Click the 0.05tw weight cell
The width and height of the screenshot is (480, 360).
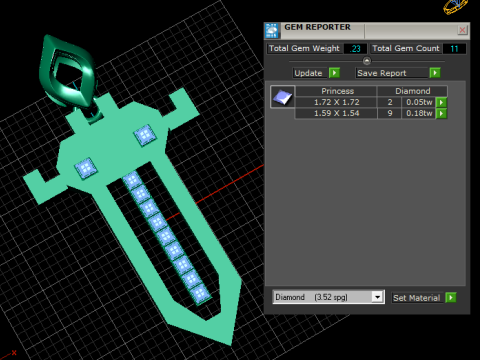point(419,102)
